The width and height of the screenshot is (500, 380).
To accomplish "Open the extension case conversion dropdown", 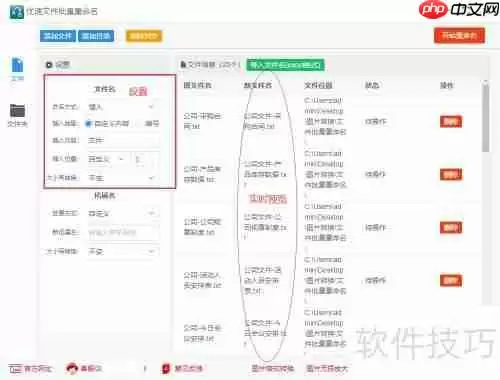I will coord(122,251).
